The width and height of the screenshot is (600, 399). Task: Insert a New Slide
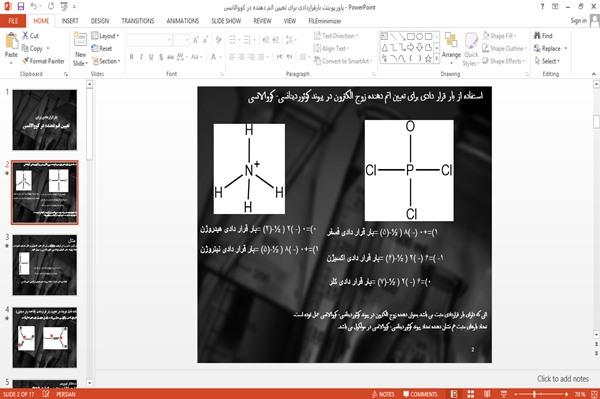coord(80,50)
